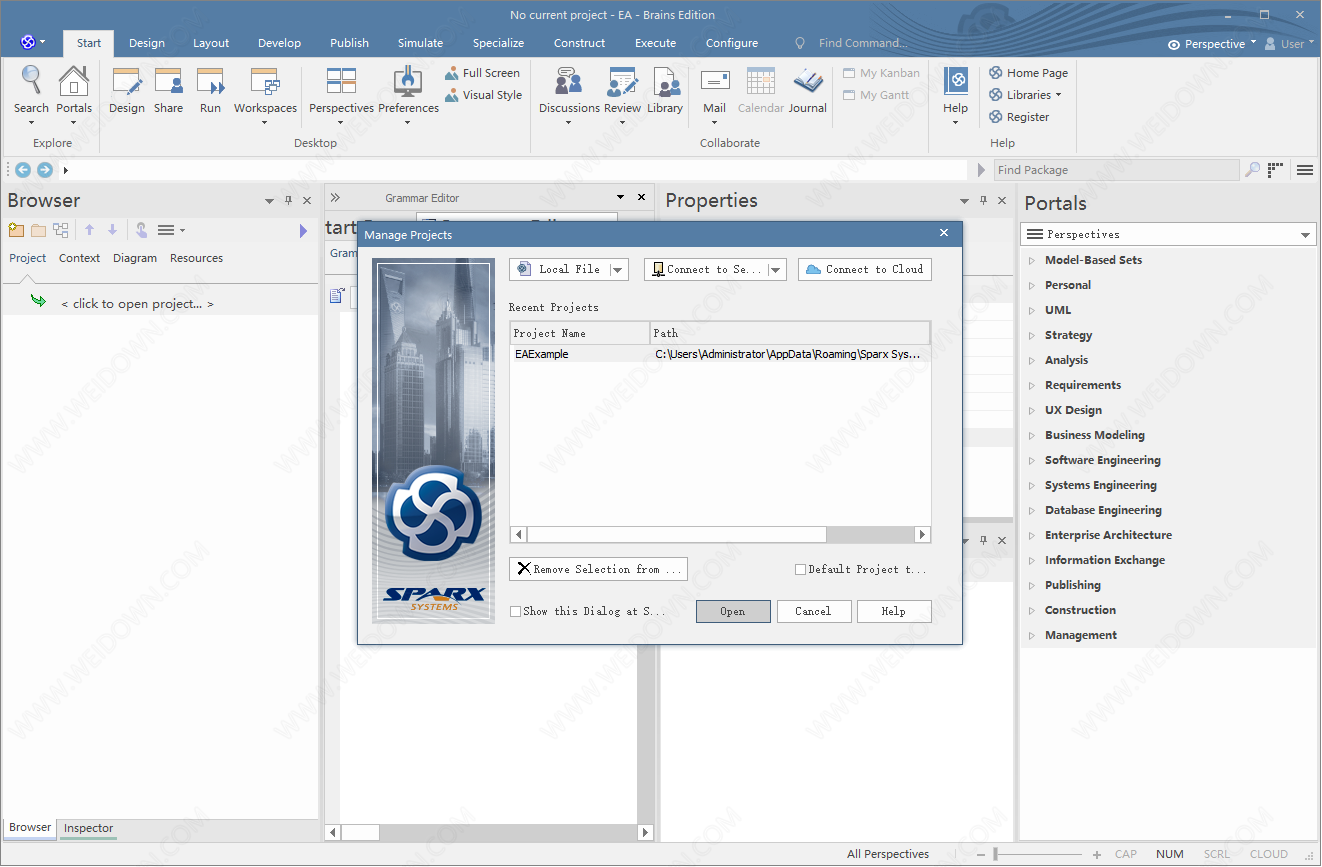Select the Design workspace icon

127,91
